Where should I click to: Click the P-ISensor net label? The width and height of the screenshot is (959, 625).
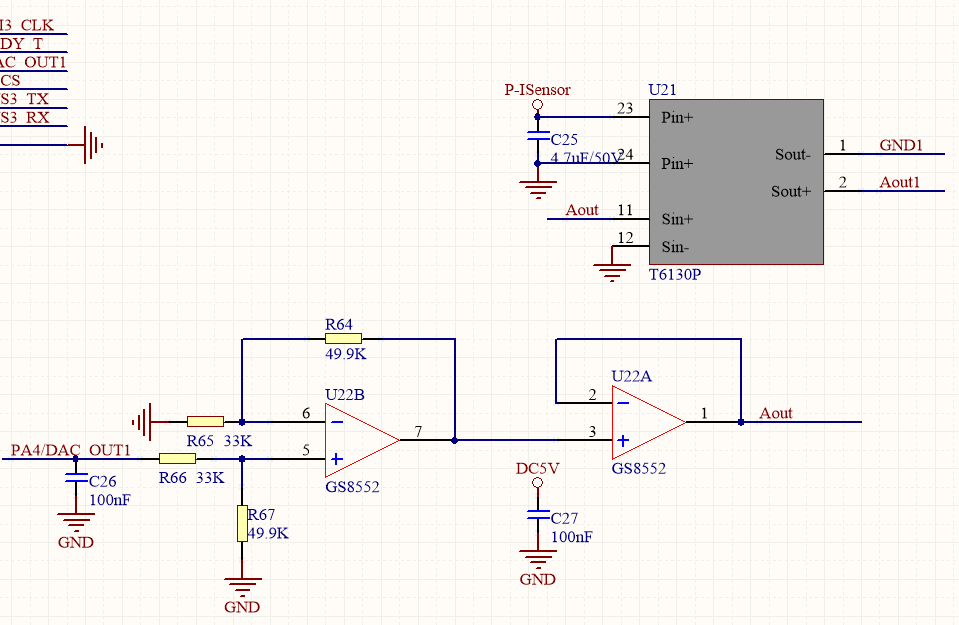pyautogui.click(x=537, y=90)
